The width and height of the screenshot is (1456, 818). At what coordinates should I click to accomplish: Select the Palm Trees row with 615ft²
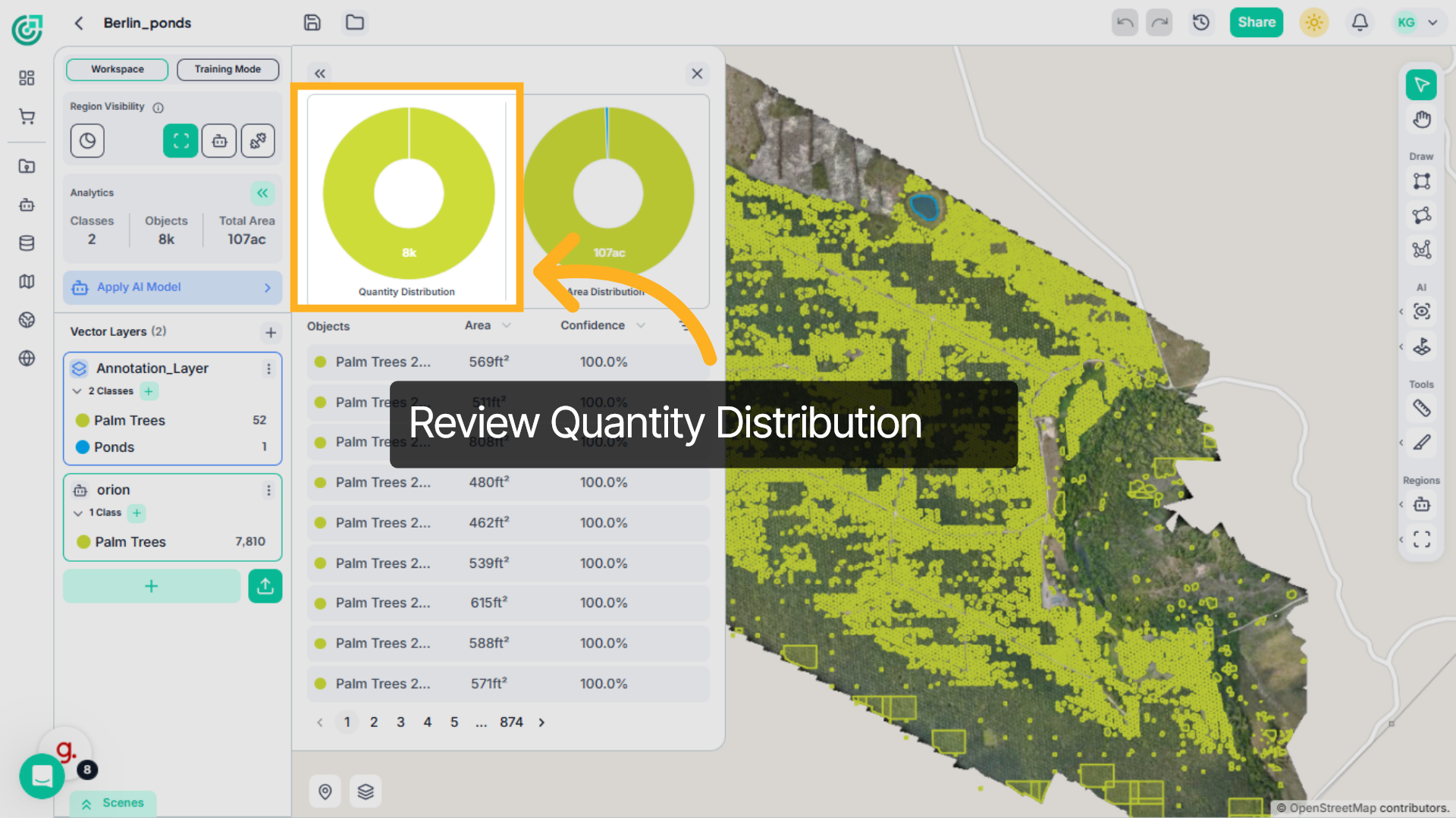[x=508, y=603]
